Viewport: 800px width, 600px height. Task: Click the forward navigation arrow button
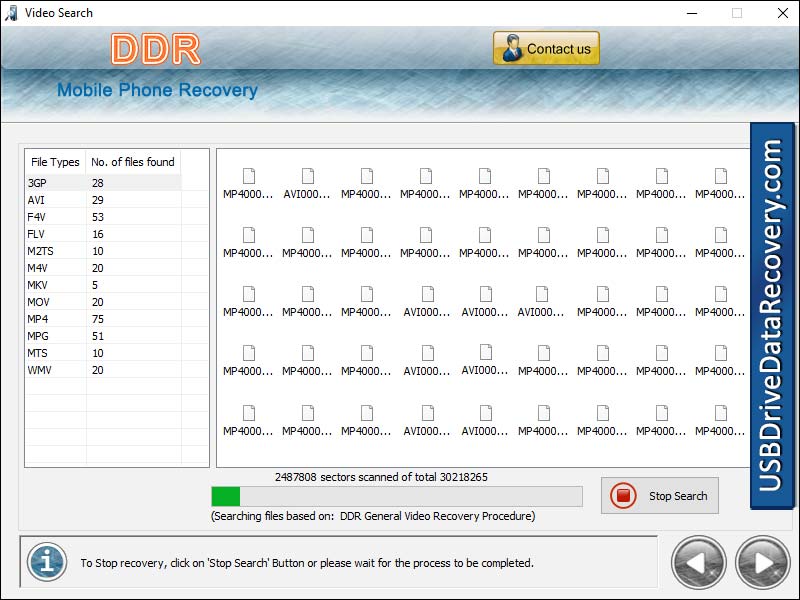tap(760, 562)
